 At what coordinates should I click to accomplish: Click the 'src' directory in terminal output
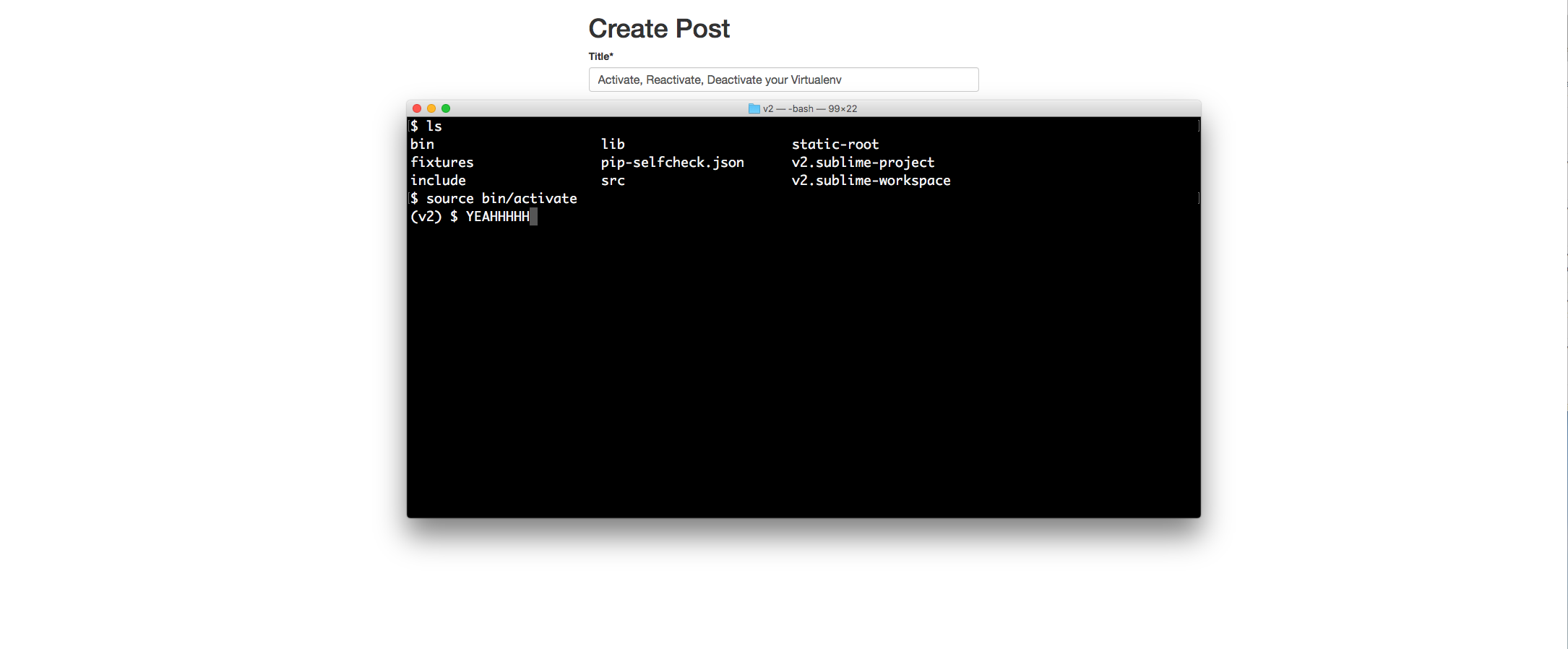613,181
